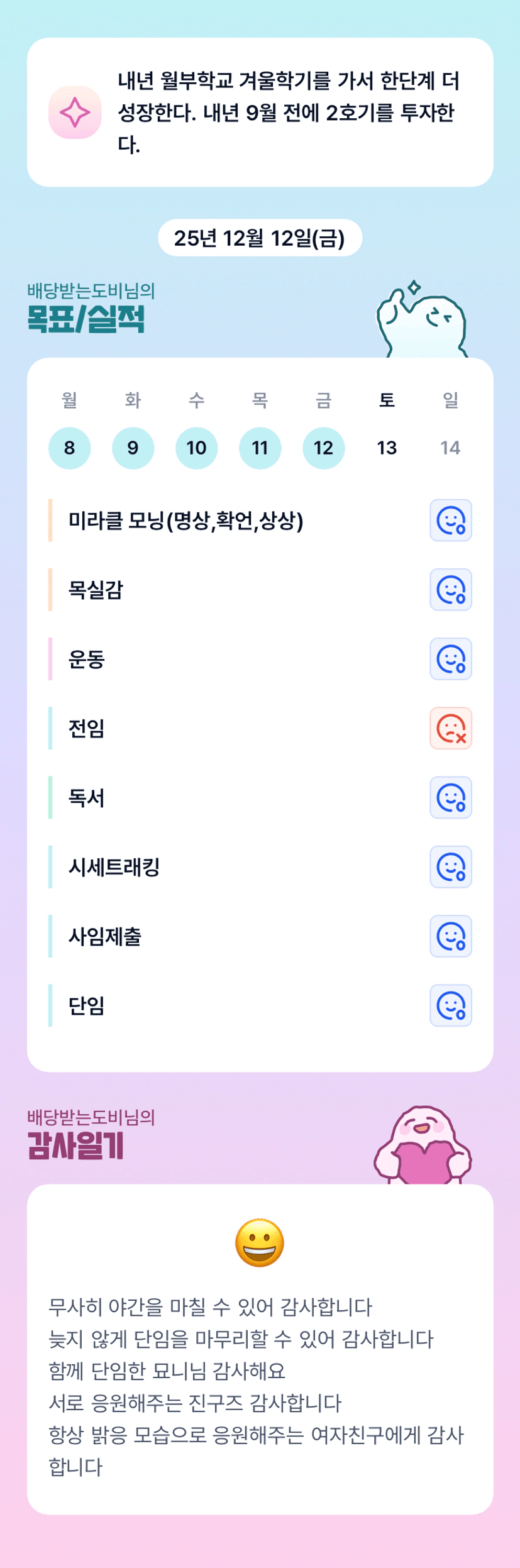Click smiley status icon for 목실감

(x=450, y=590)
